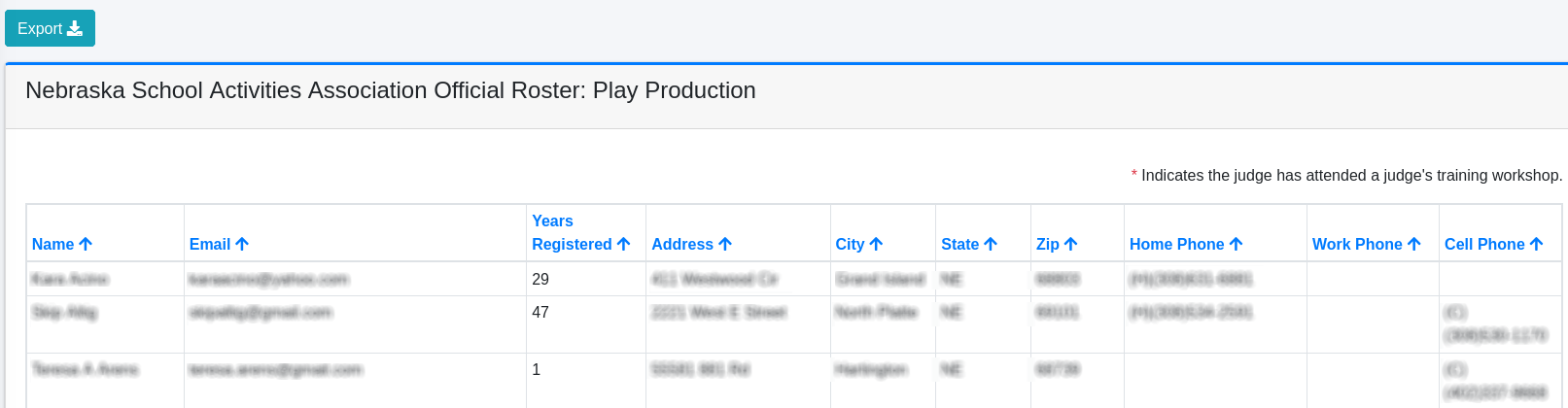Click the up arrow after Years Registered

coord(624,245)
